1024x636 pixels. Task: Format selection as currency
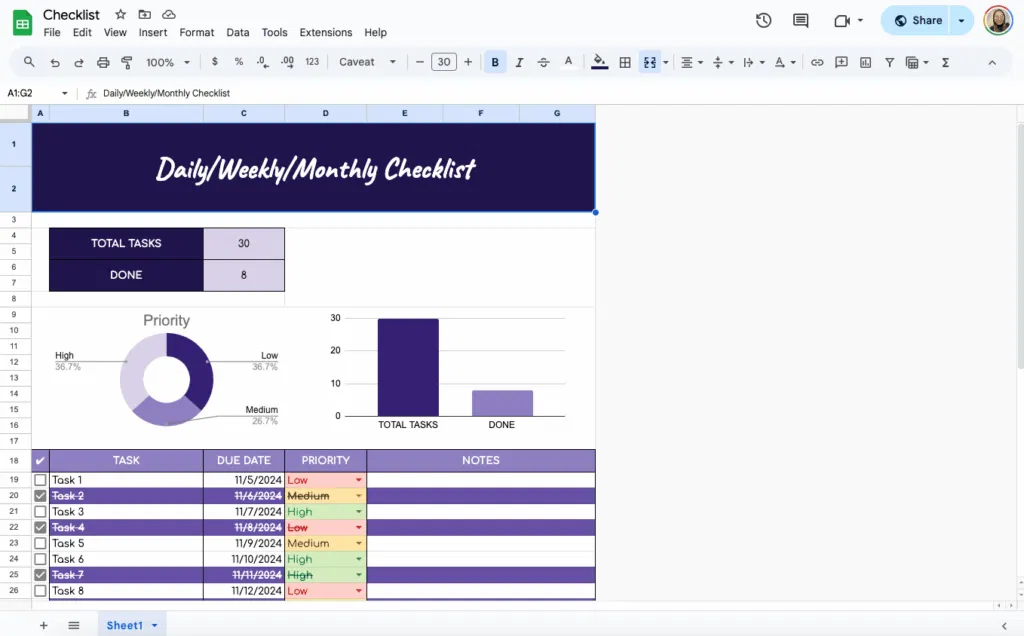(x=215, y=62)
